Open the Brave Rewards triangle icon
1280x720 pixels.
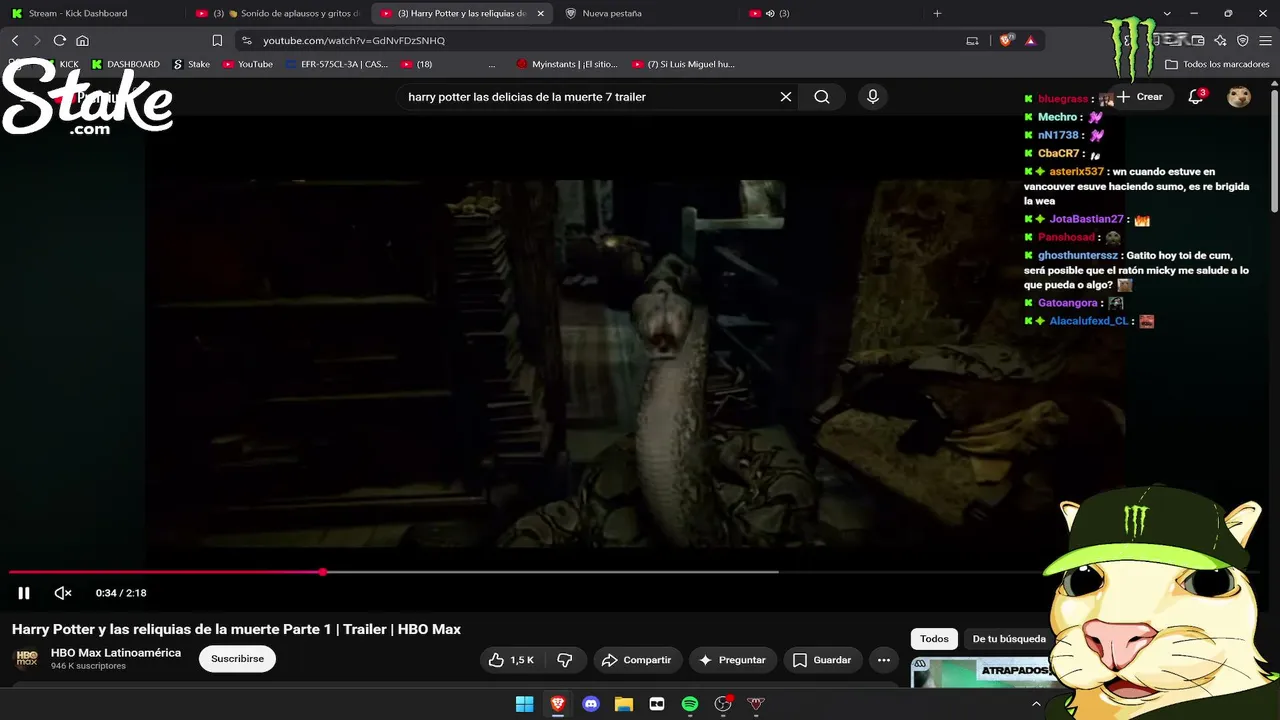pyautogui.click(x=1030, y=41)
